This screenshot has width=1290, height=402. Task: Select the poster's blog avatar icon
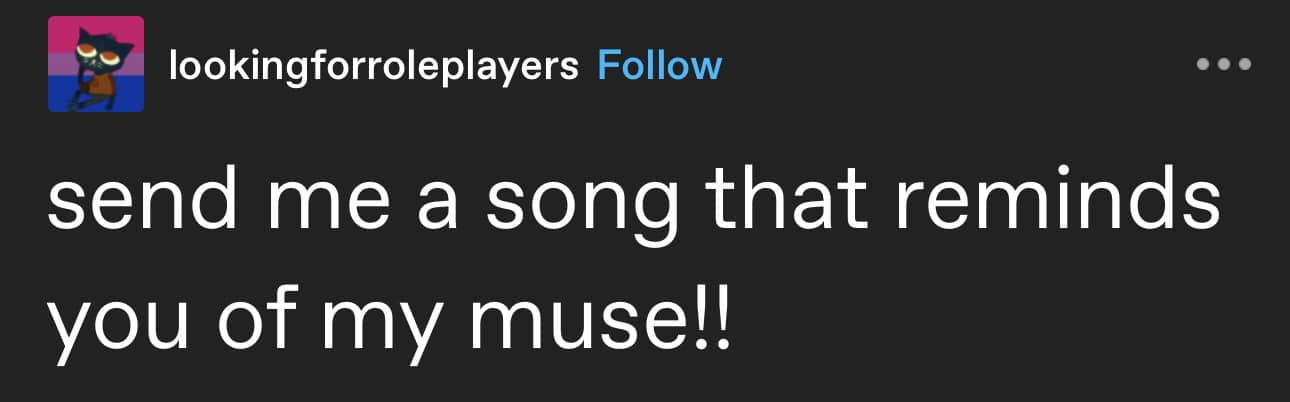coord(96,64)
